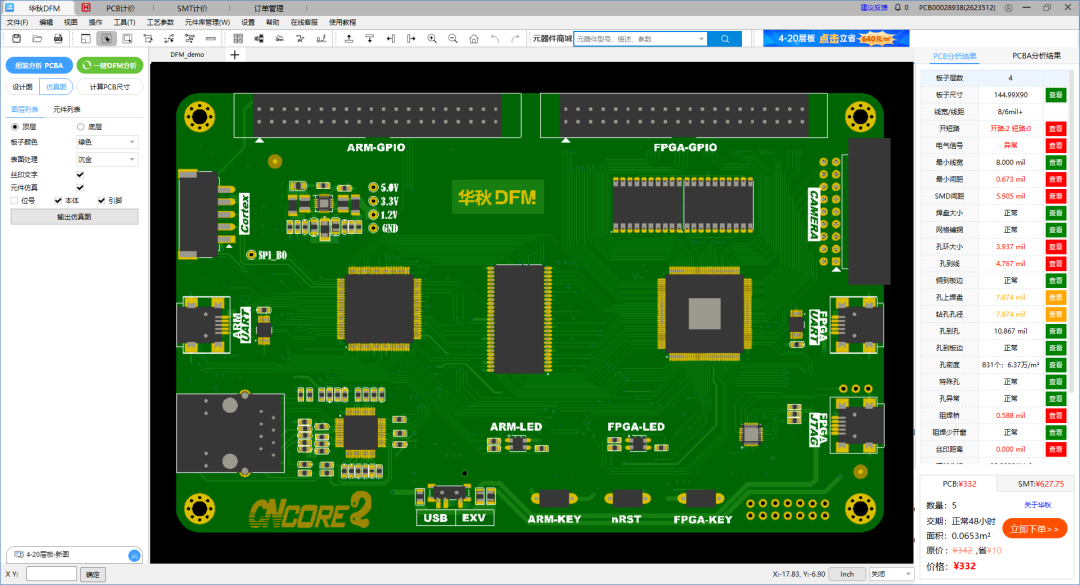
Task: Select the arrow pointer tool
Action: (x=107, y=38)
